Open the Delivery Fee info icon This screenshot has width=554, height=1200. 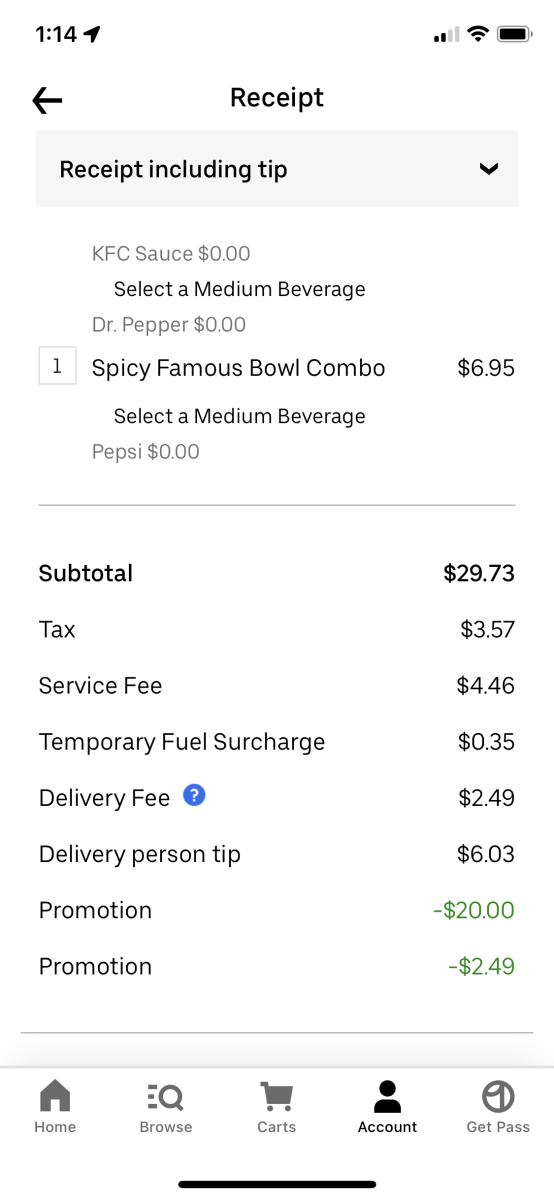click(196, 796)
